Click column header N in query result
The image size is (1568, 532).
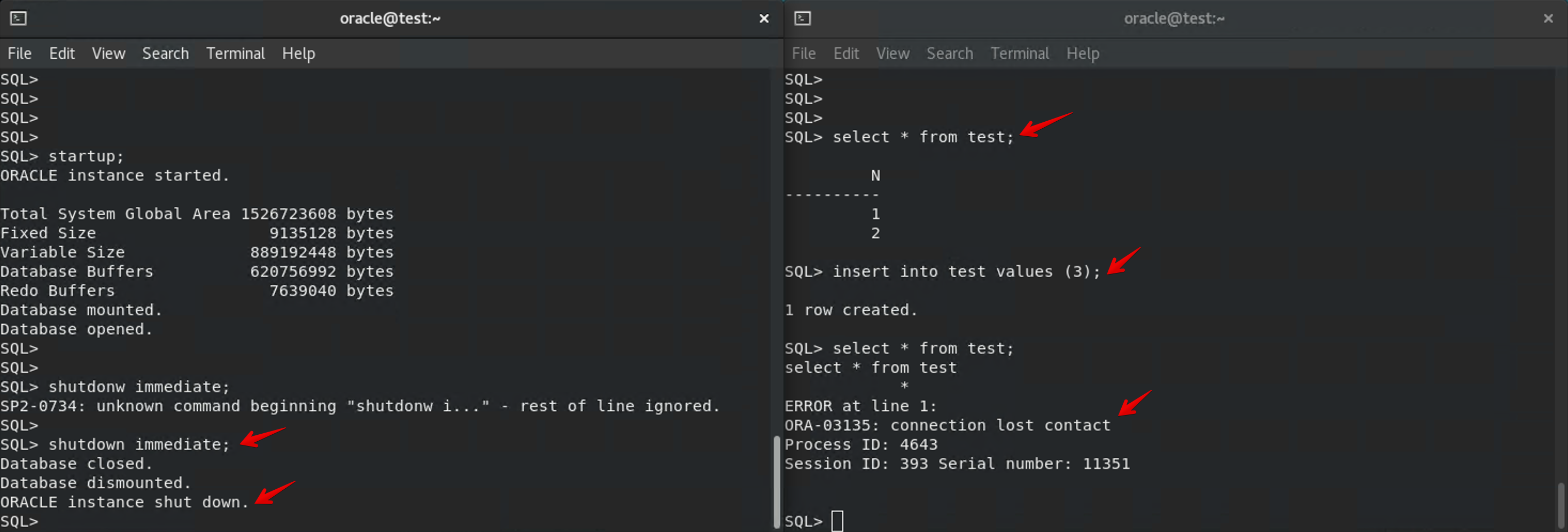[875, 175]
